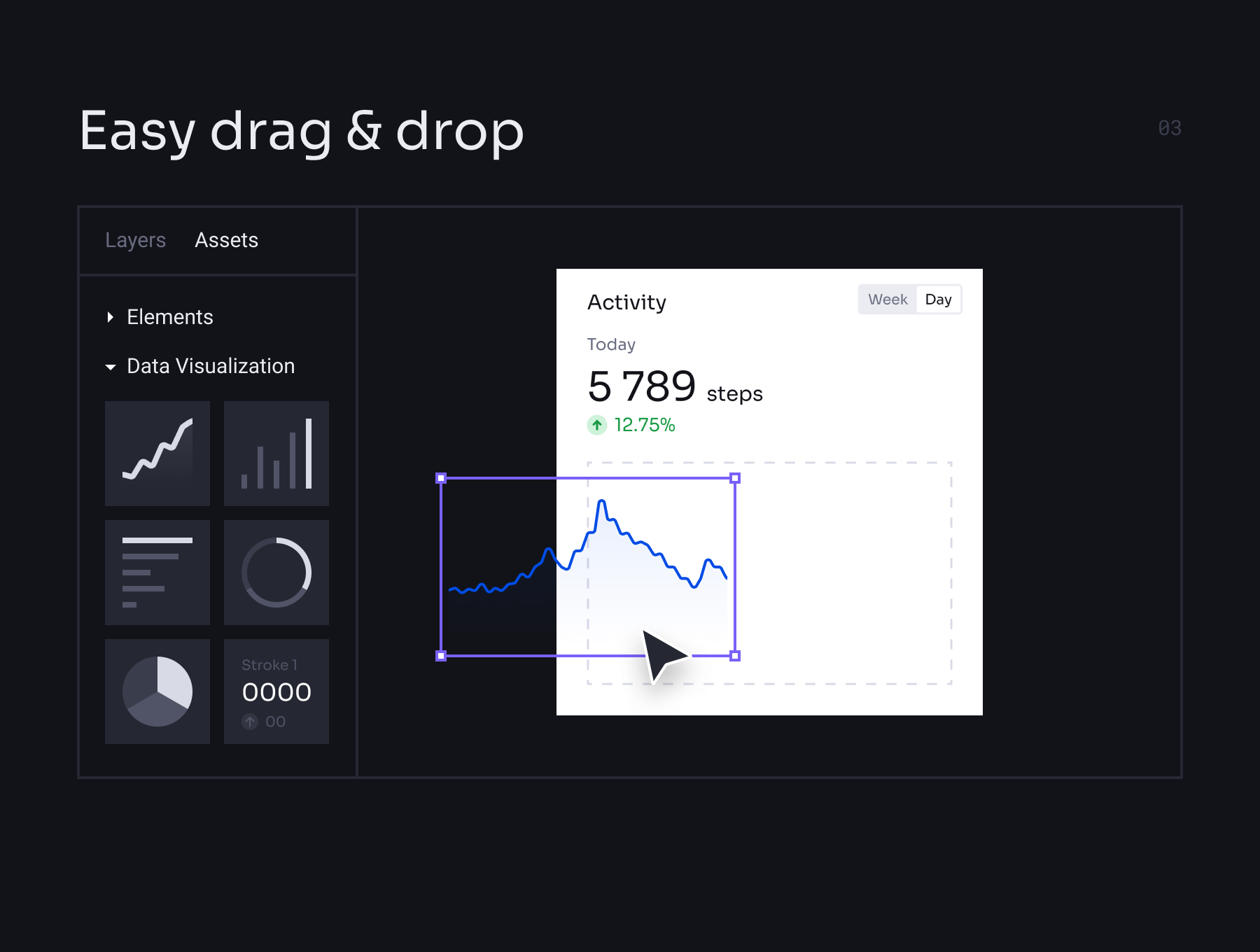
Task: Click the green up-arrow trend icon
Action: point(596,425)
